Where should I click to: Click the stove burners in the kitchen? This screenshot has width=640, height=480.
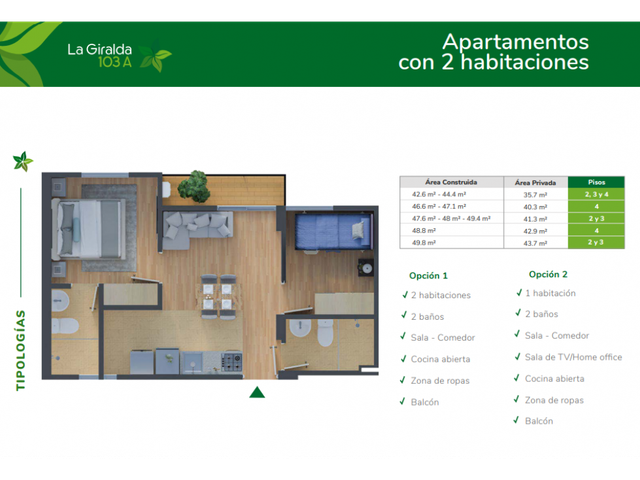point(231,362)
